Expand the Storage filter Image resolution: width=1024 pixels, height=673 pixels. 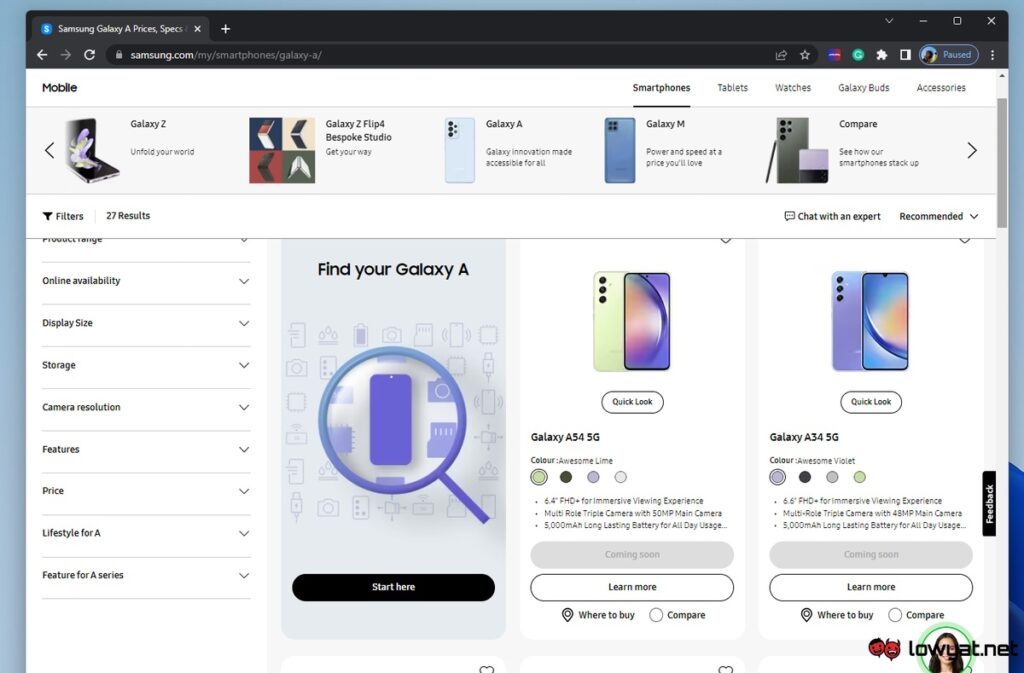coord(146,366)
